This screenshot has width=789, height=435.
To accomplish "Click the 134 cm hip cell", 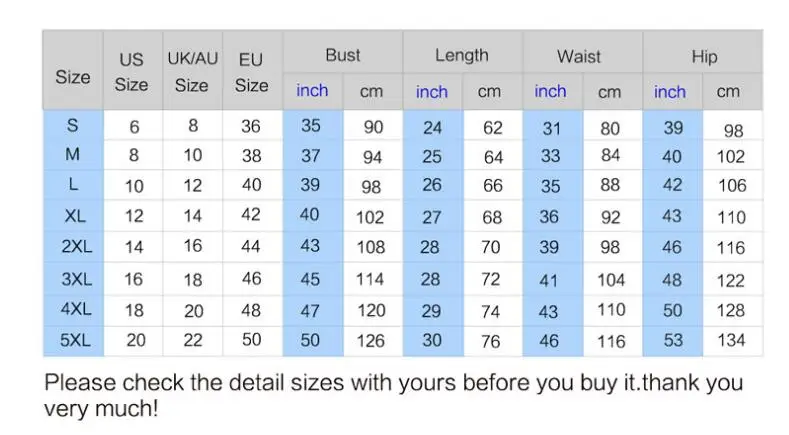I will (x=731, y=340).
